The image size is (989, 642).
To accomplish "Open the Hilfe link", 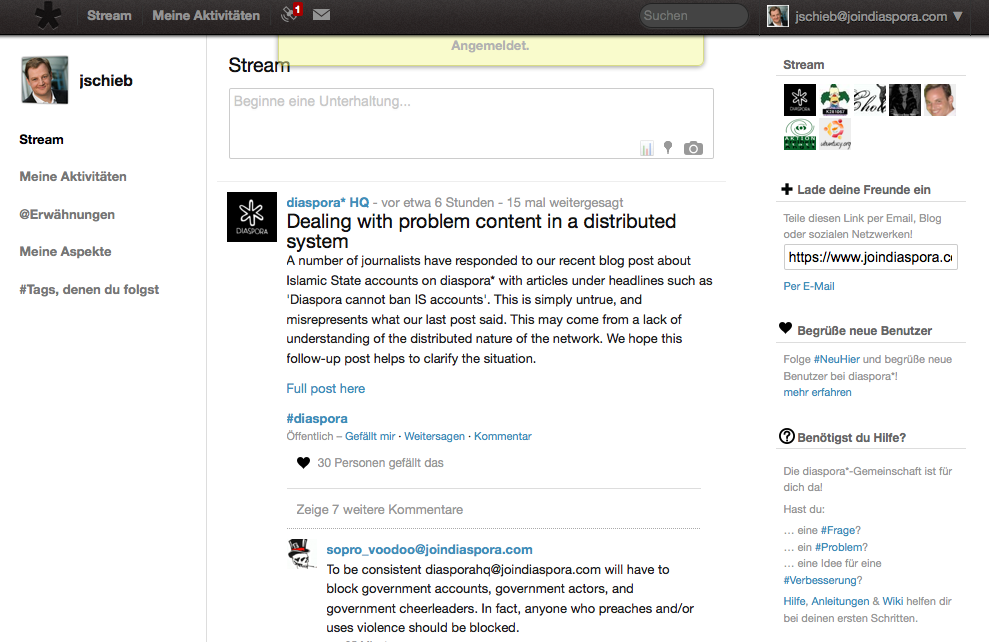I will tap(794, 602).
